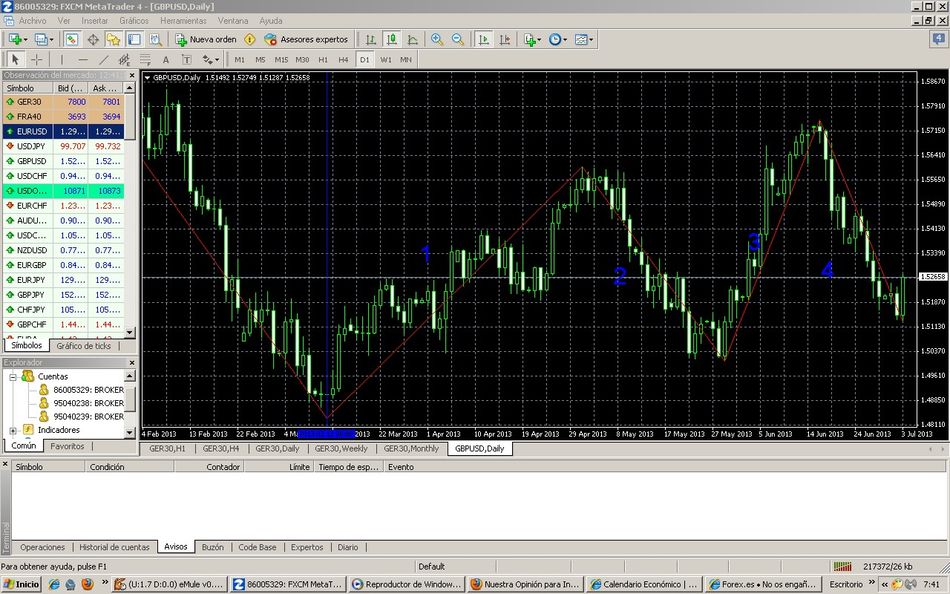Screen dimensions: 950x594
Task: Open the new chart dropdown arrow
Action: [27, 39]
